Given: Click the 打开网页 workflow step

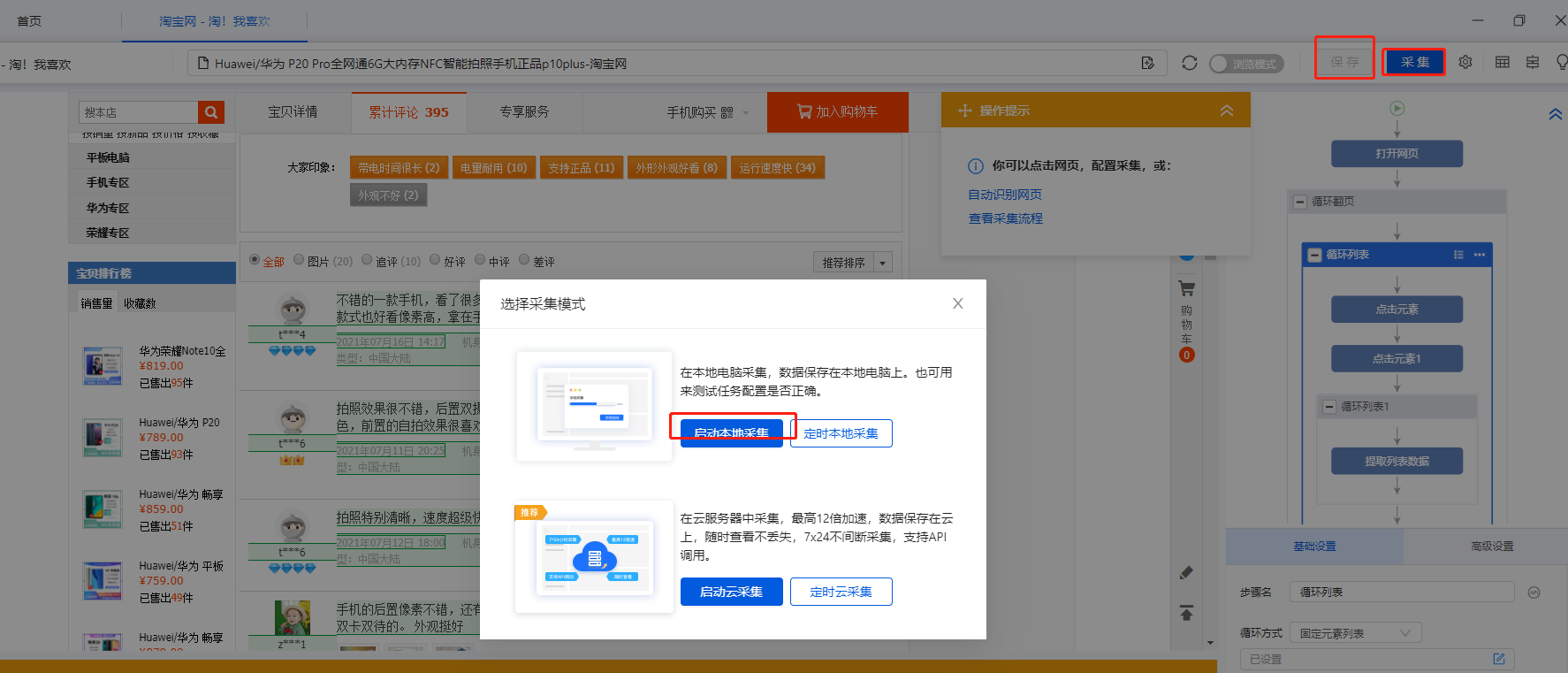Looking at the screenshot, I should point(1397,154).
